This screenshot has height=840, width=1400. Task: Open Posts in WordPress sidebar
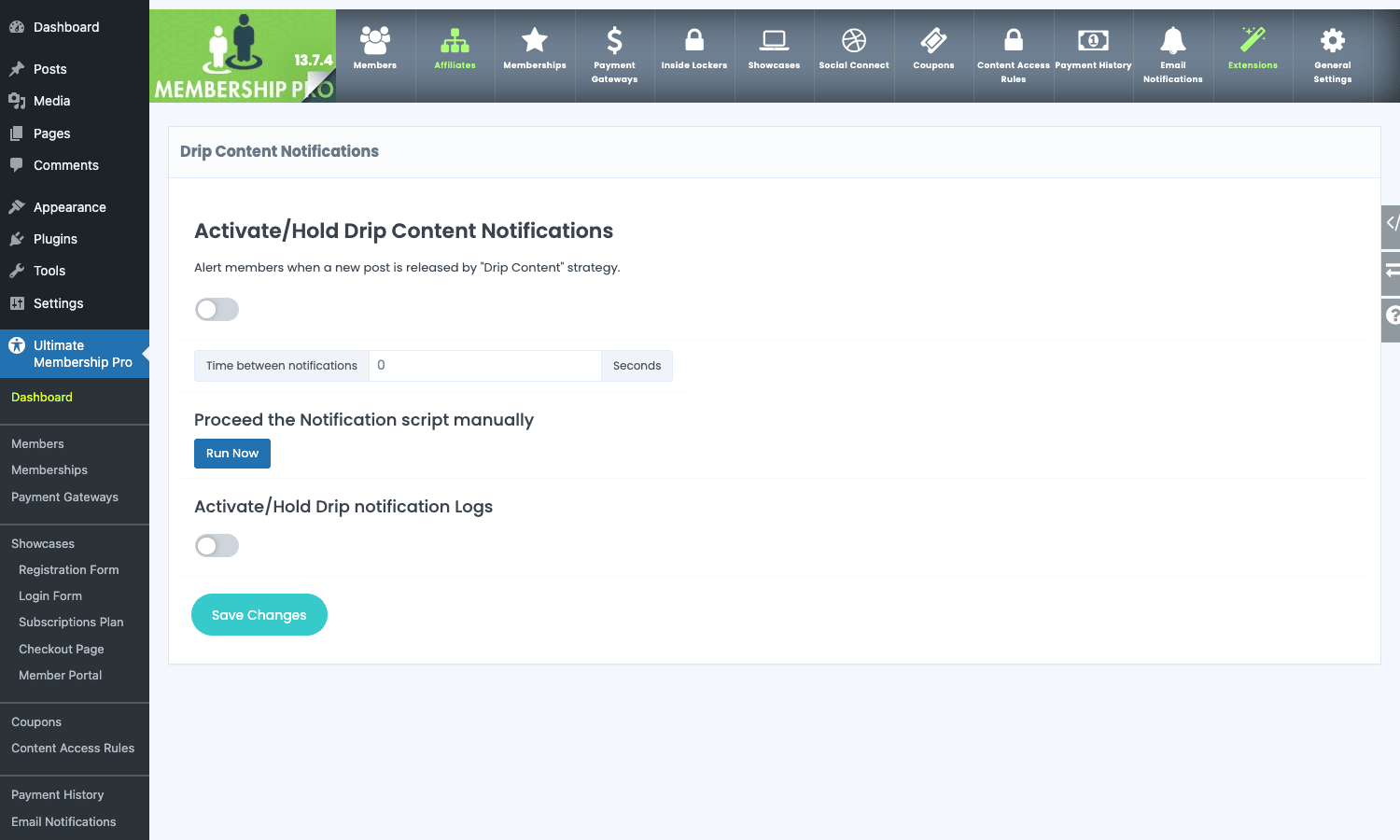pyautogui.click(x=75, y=69)
